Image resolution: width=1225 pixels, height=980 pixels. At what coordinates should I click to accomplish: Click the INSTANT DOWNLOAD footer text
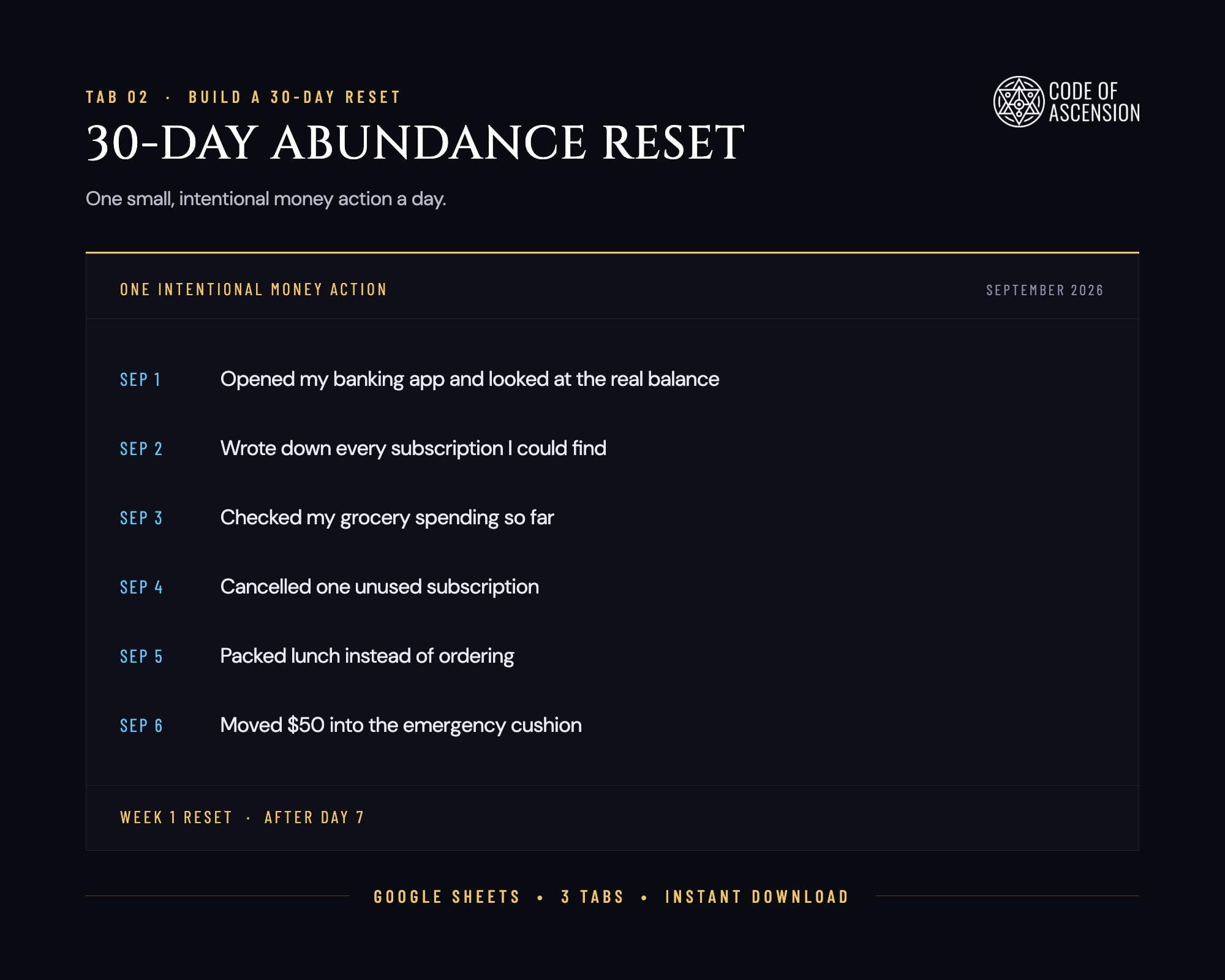click(757, 897)
